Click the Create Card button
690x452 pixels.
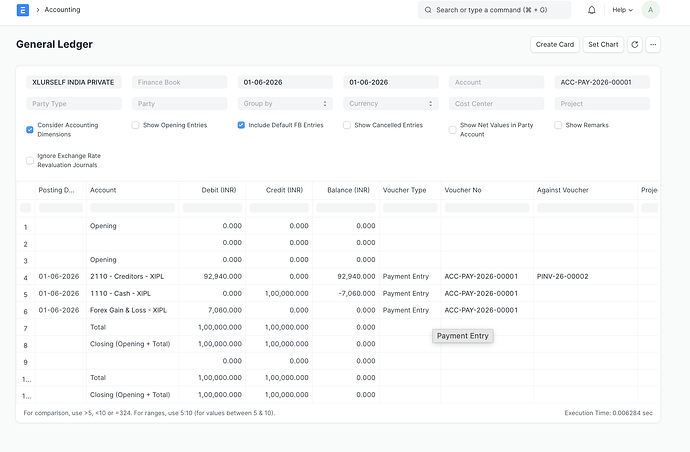pos(555,44)
